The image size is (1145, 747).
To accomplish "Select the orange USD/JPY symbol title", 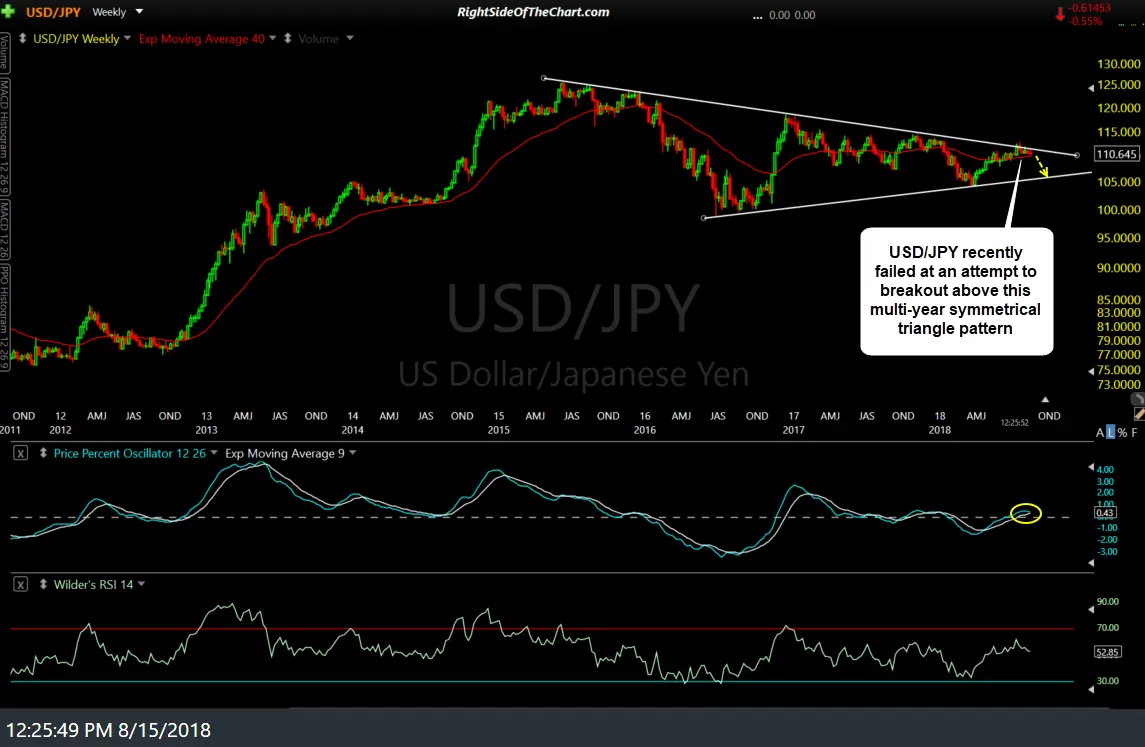I will click(53, 12).
